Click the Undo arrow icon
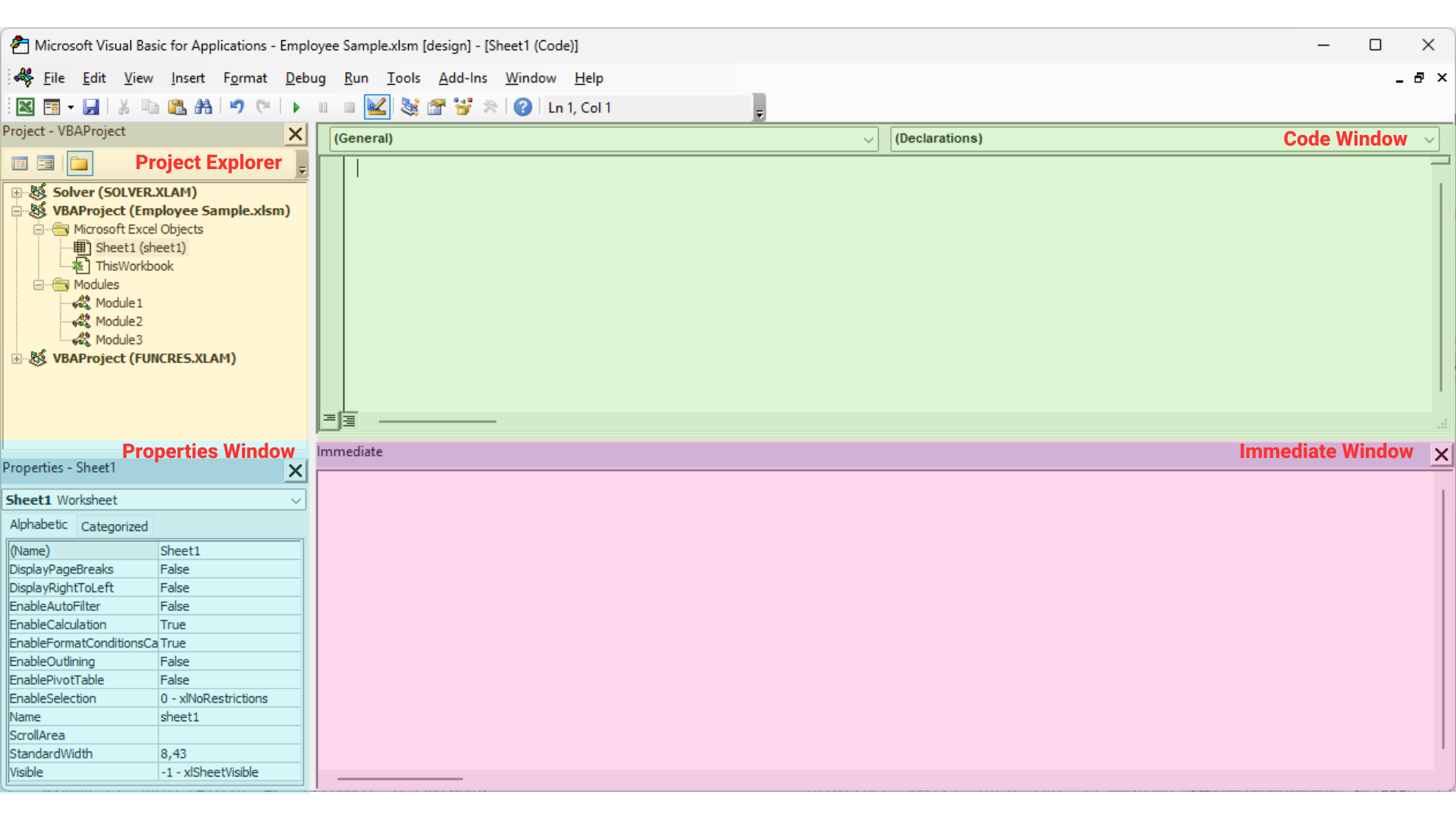This screenshot has height=819, width=1456. (237, 108)
